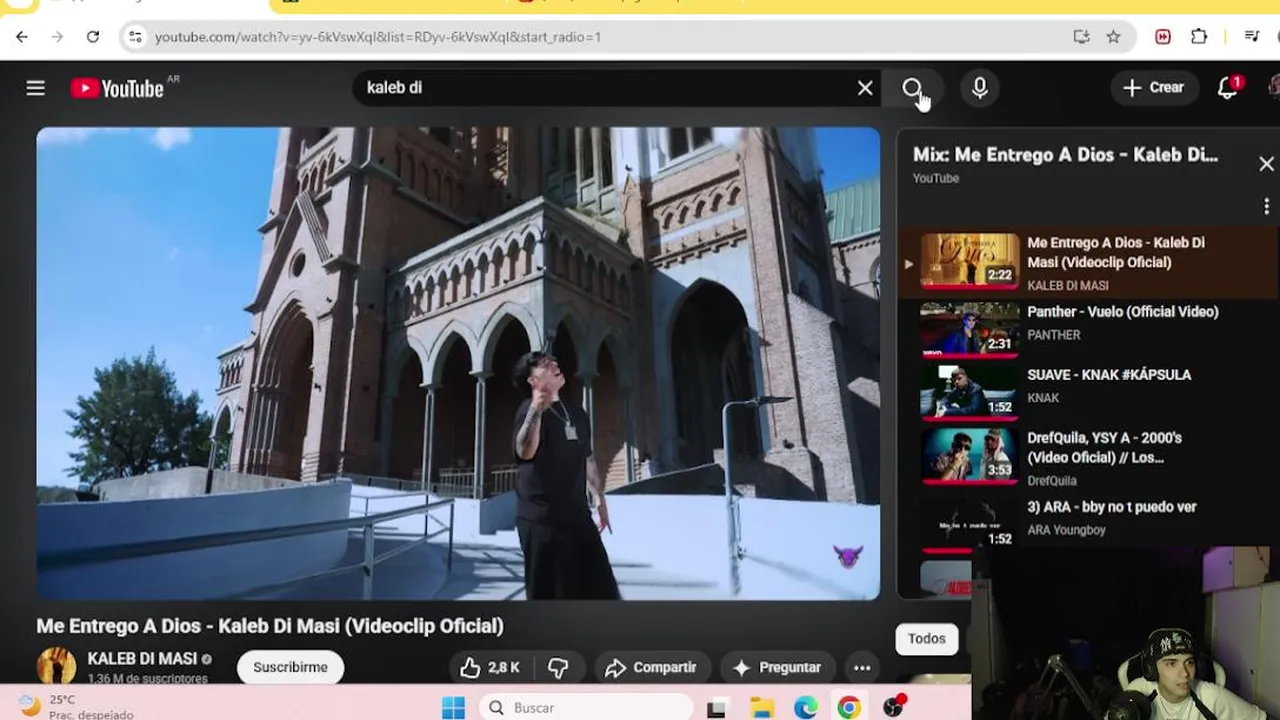Click the magnifier search button
Image resolution: width=1280 pixels, height=720 pixels.
(x=912, y=88)
